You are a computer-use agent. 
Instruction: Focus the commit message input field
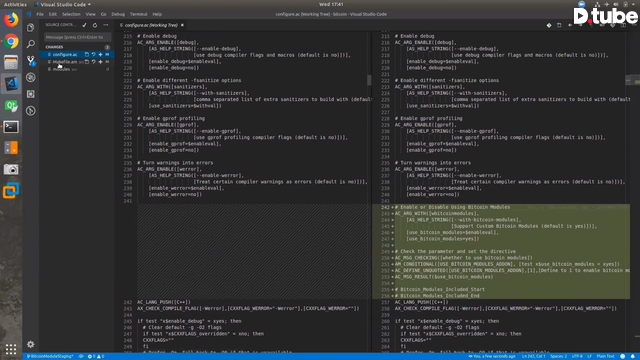click(x=77, y=37)
